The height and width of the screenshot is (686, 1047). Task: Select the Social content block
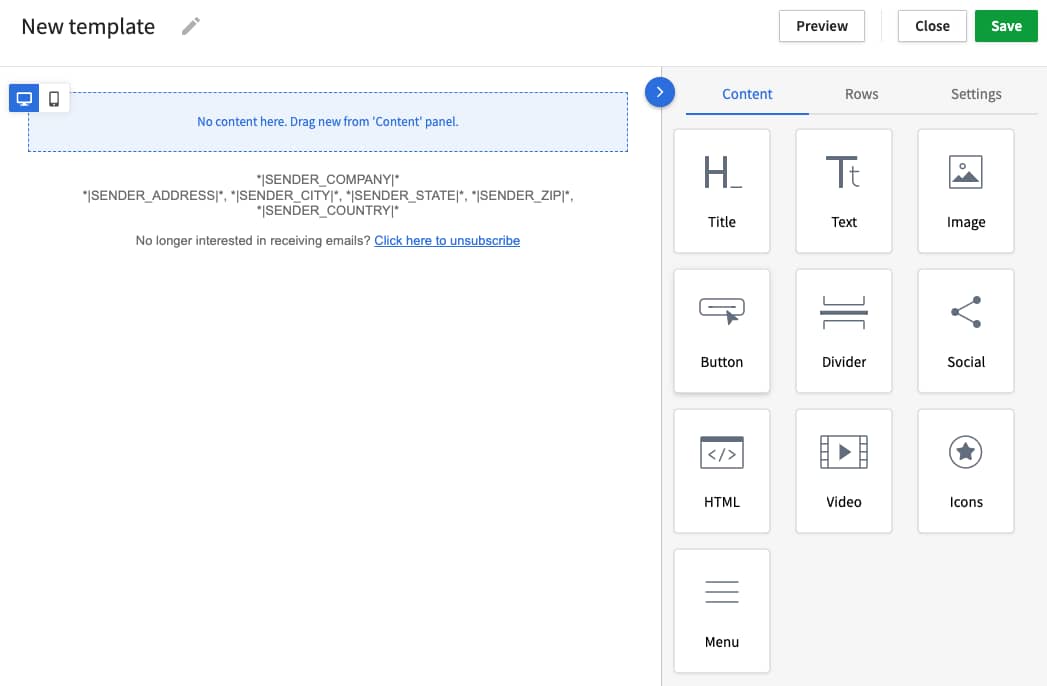point(965,331)
